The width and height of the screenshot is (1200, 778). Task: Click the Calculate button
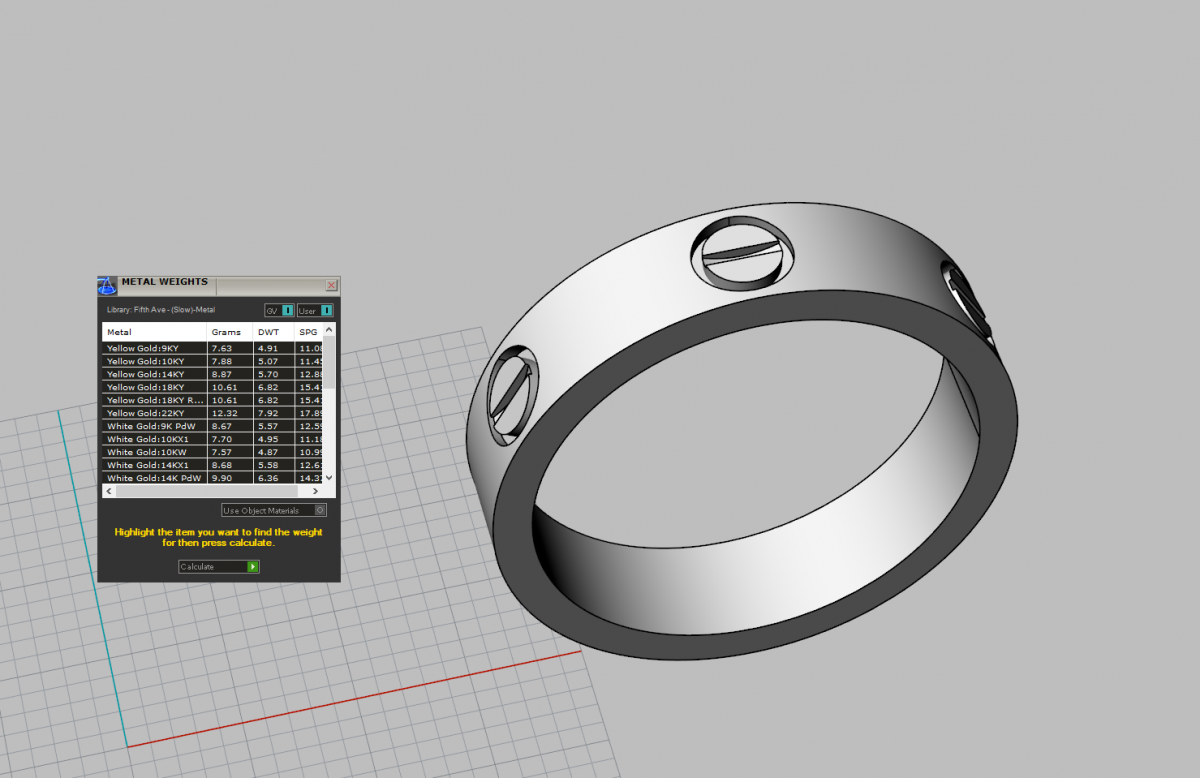pos(219,567)
